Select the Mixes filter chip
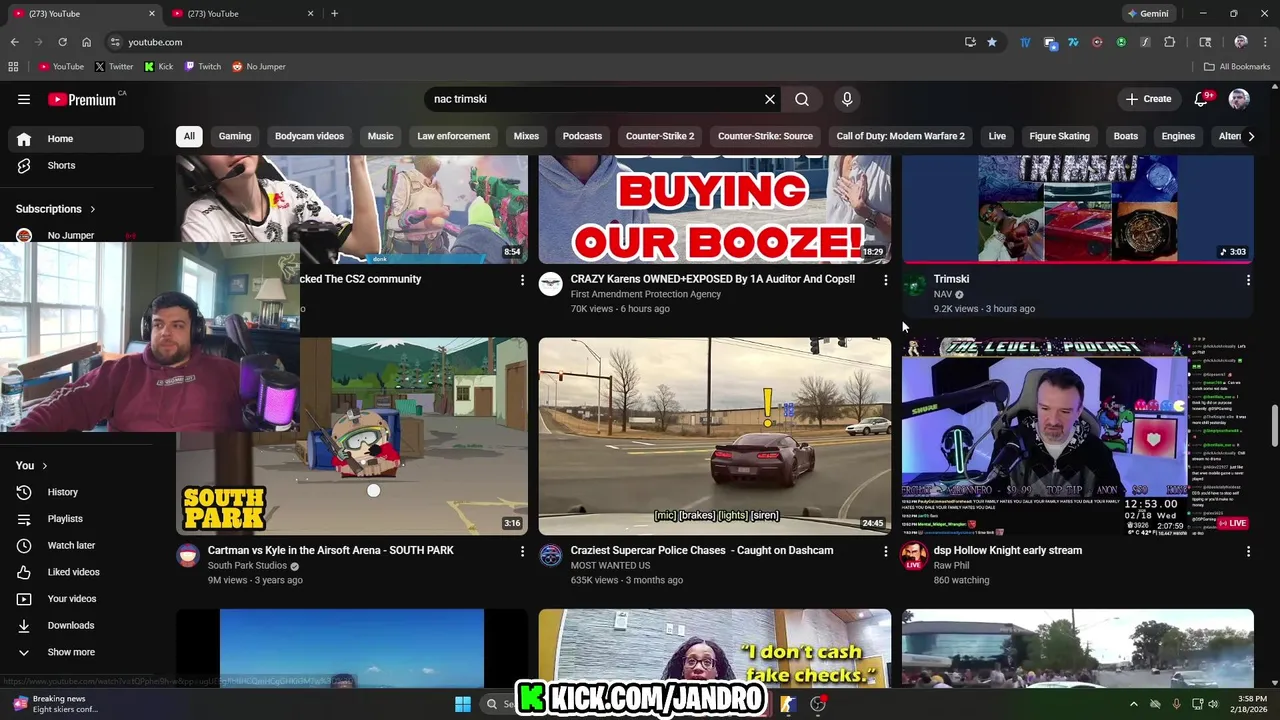Image resolution: width=1280 pixels, height=720 pixels. [526, 136]
